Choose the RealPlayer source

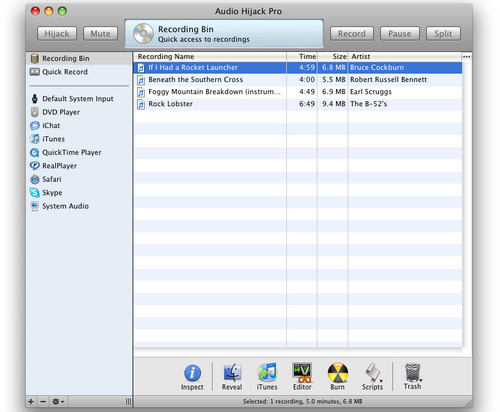click(x=79, y=166)
